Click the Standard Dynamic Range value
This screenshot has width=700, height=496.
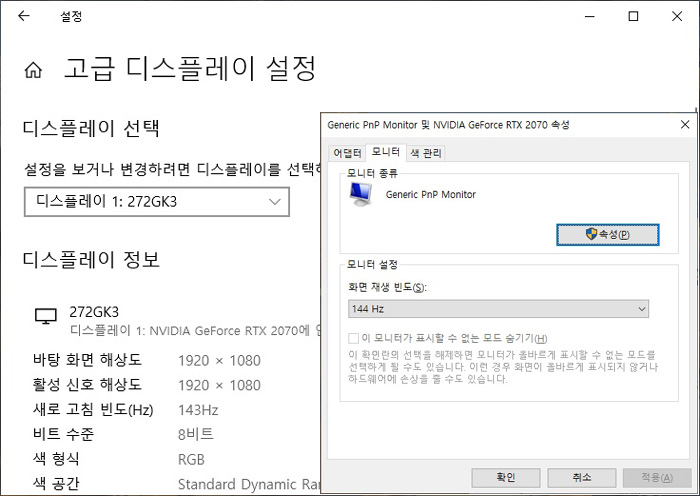click(249, 484)
